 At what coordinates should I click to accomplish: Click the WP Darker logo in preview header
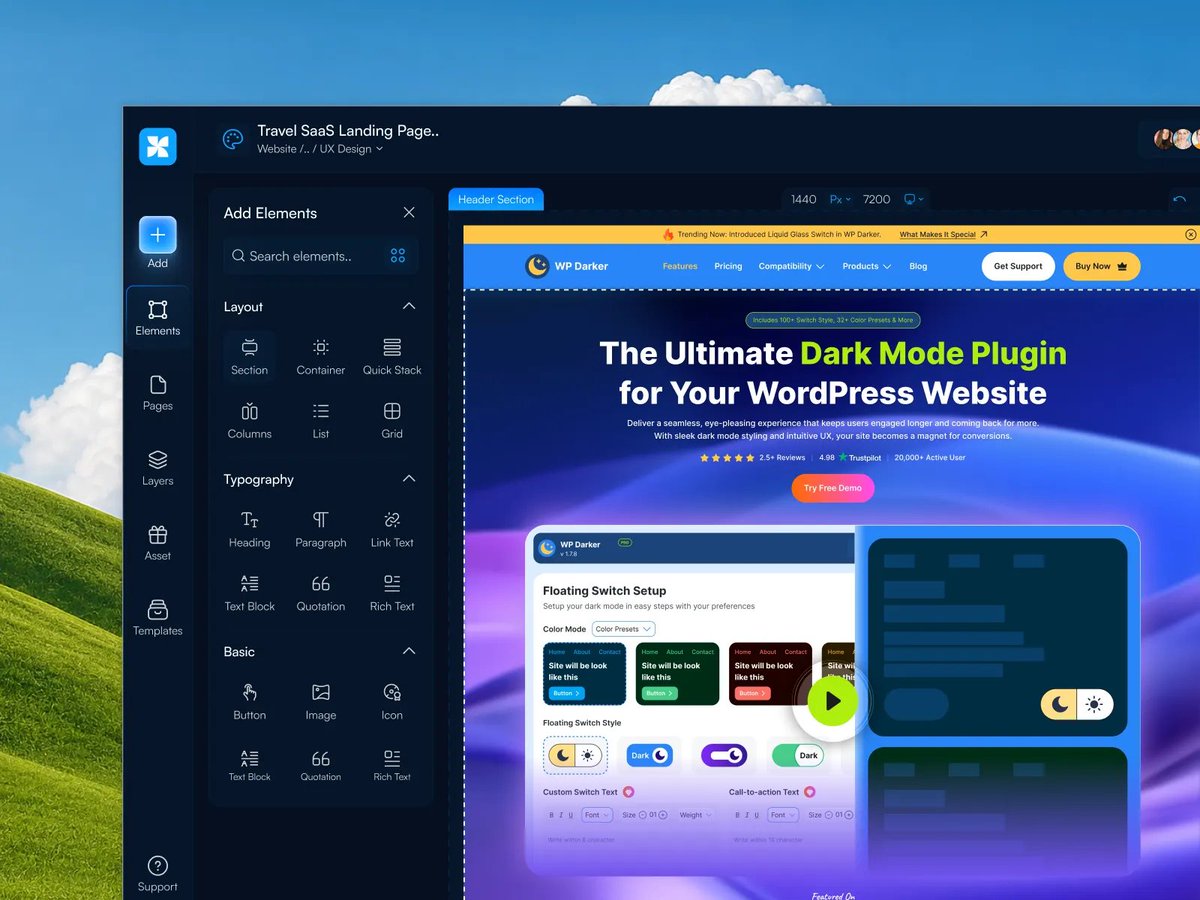click(567, 266)
